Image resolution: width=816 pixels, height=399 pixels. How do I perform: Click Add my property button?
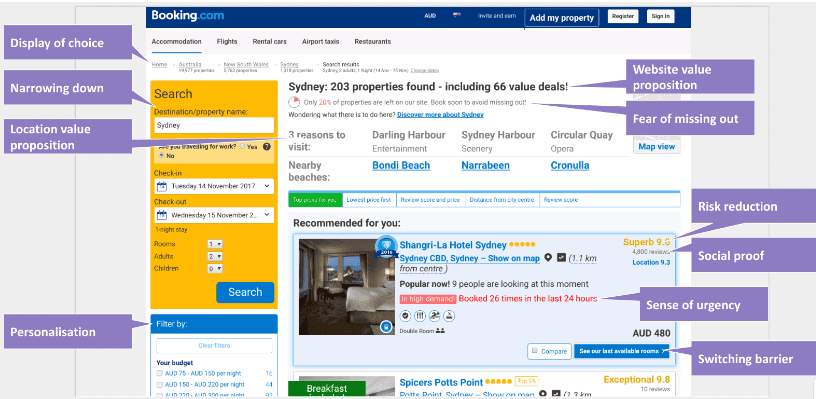562,18
